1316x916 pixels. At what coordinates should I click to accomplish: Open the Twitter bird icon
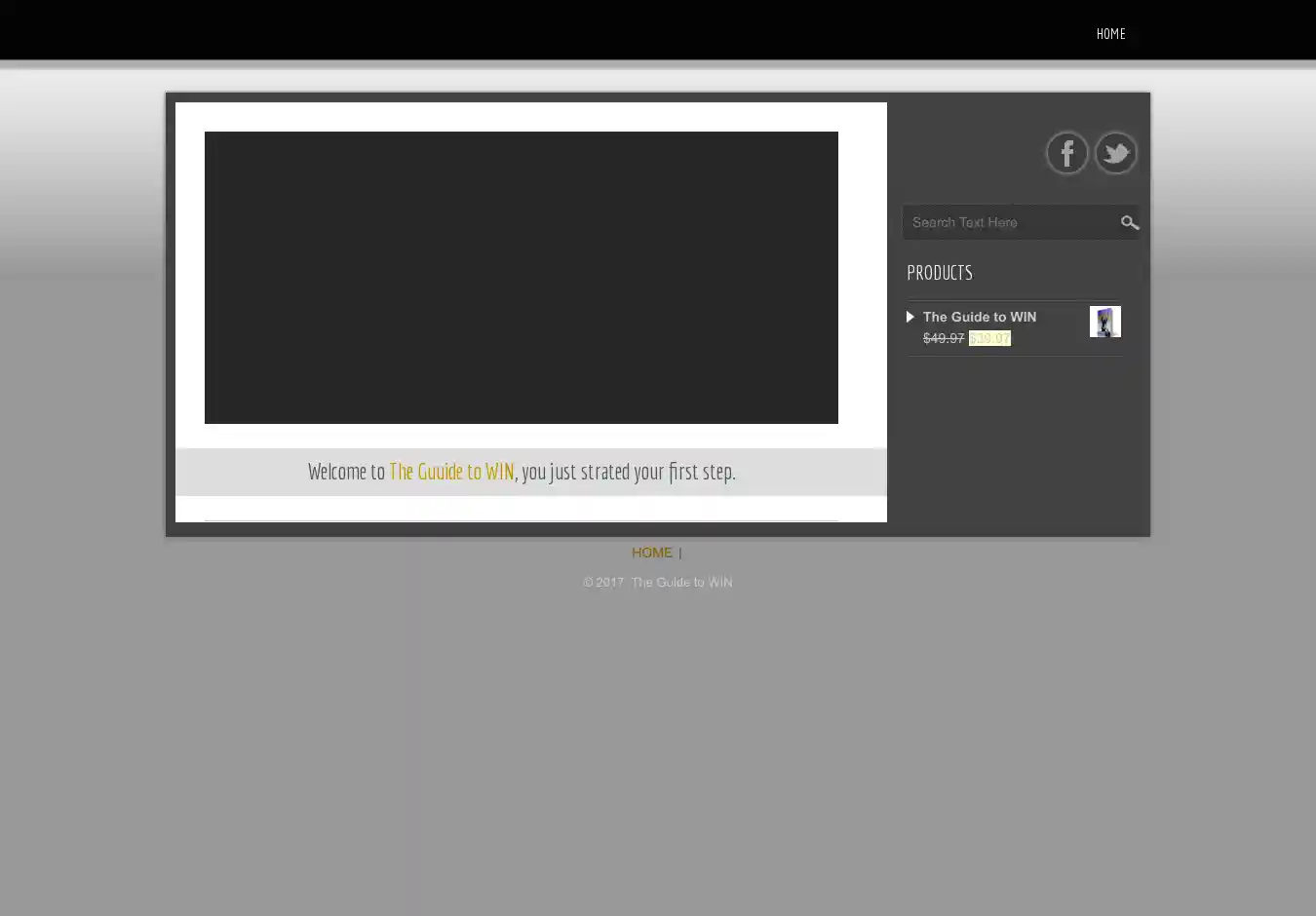pos(1115,153)
